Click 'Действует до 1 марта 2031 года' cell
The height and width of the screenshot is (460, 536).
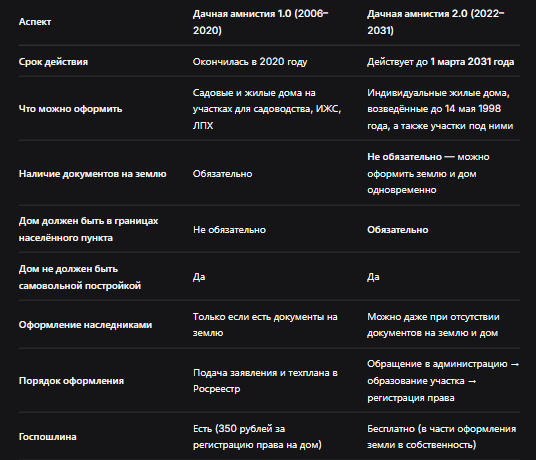441,62
